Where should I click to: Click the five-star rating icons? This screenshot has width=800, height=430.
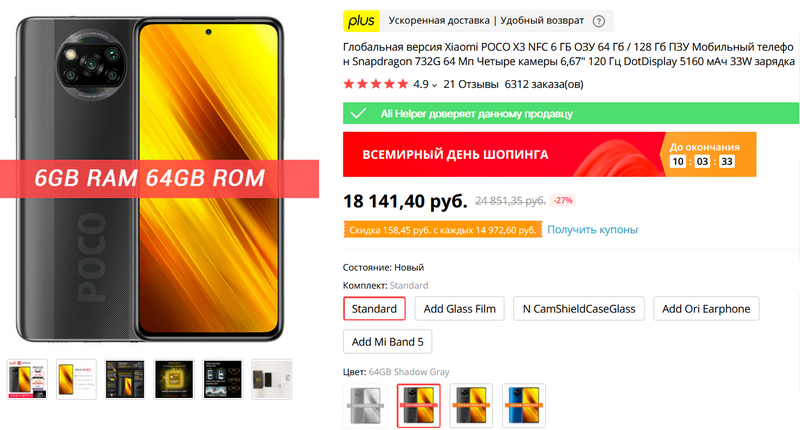coord(376,84)
